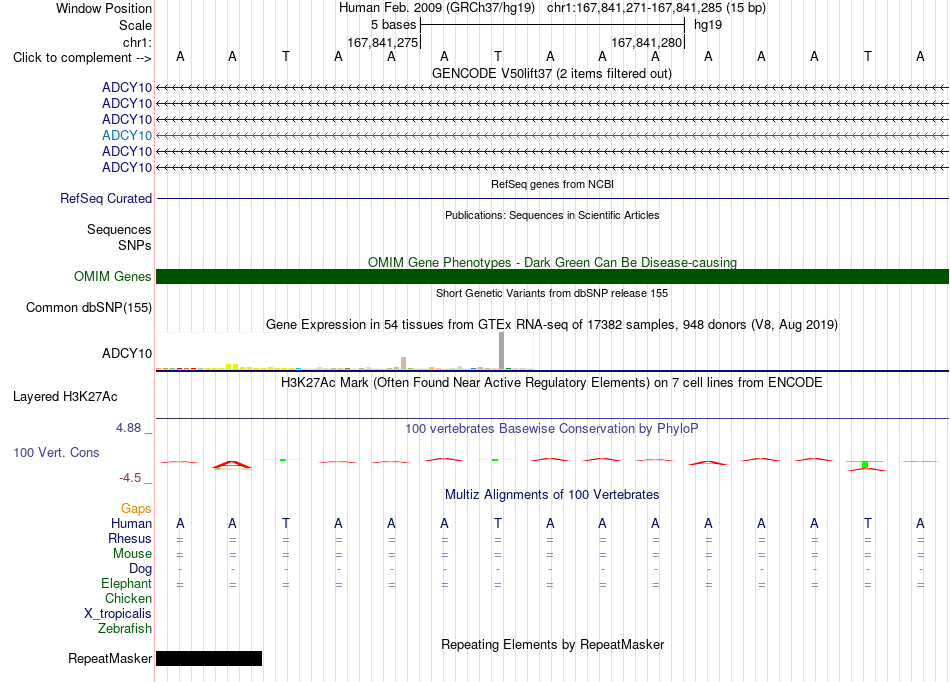Open Multiz Alignments of 100 Vertebrates title
950x682 pixels.
click(552, 495)
